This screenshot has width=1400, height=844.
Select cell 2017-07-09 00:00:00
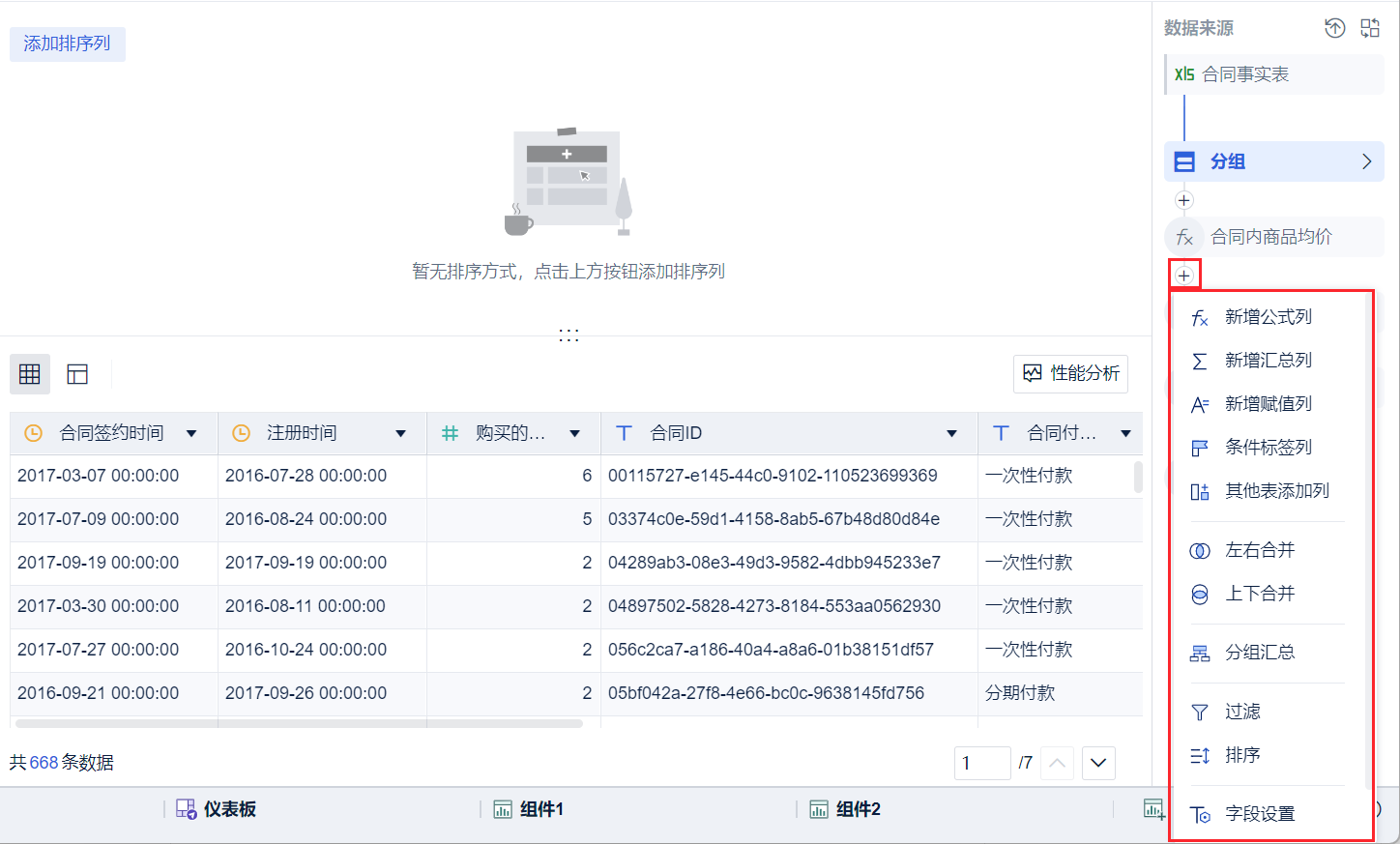pyautogui.click(x=114, y=519)
